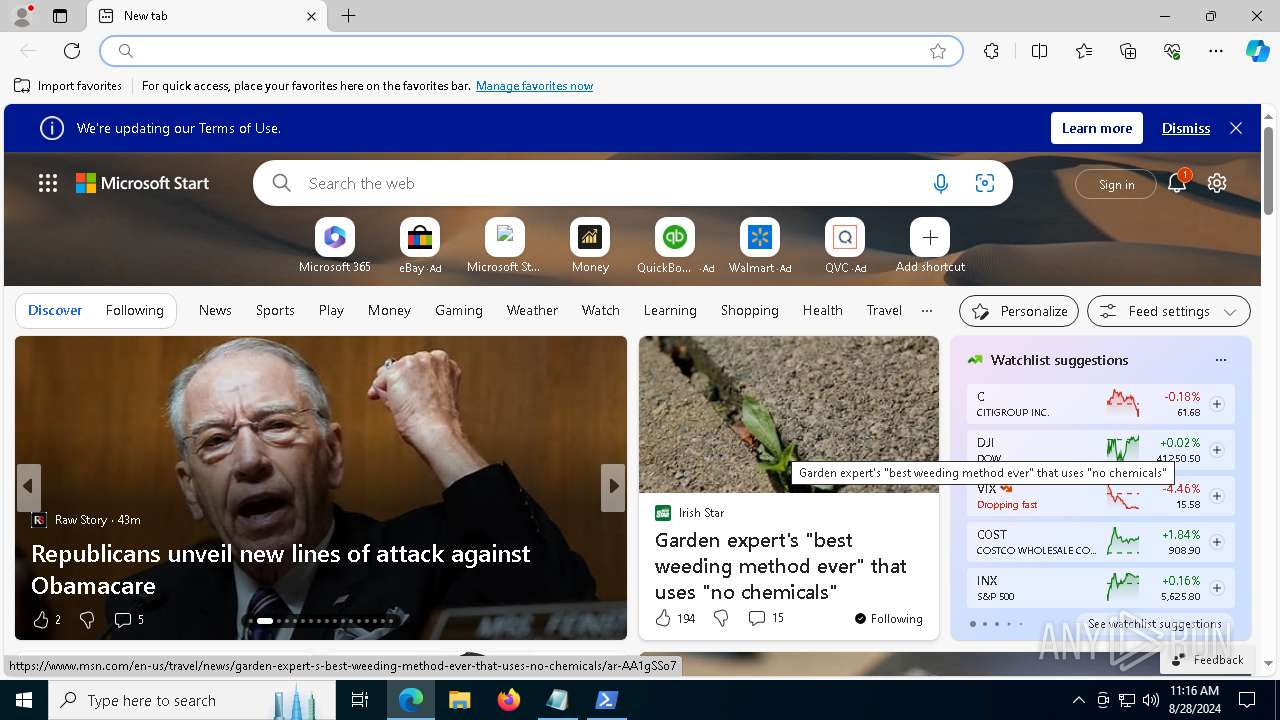This screenshot has height=720, width=1280.
Task: Open the Copilot sidebar icon
Action: pos(1257,51)
